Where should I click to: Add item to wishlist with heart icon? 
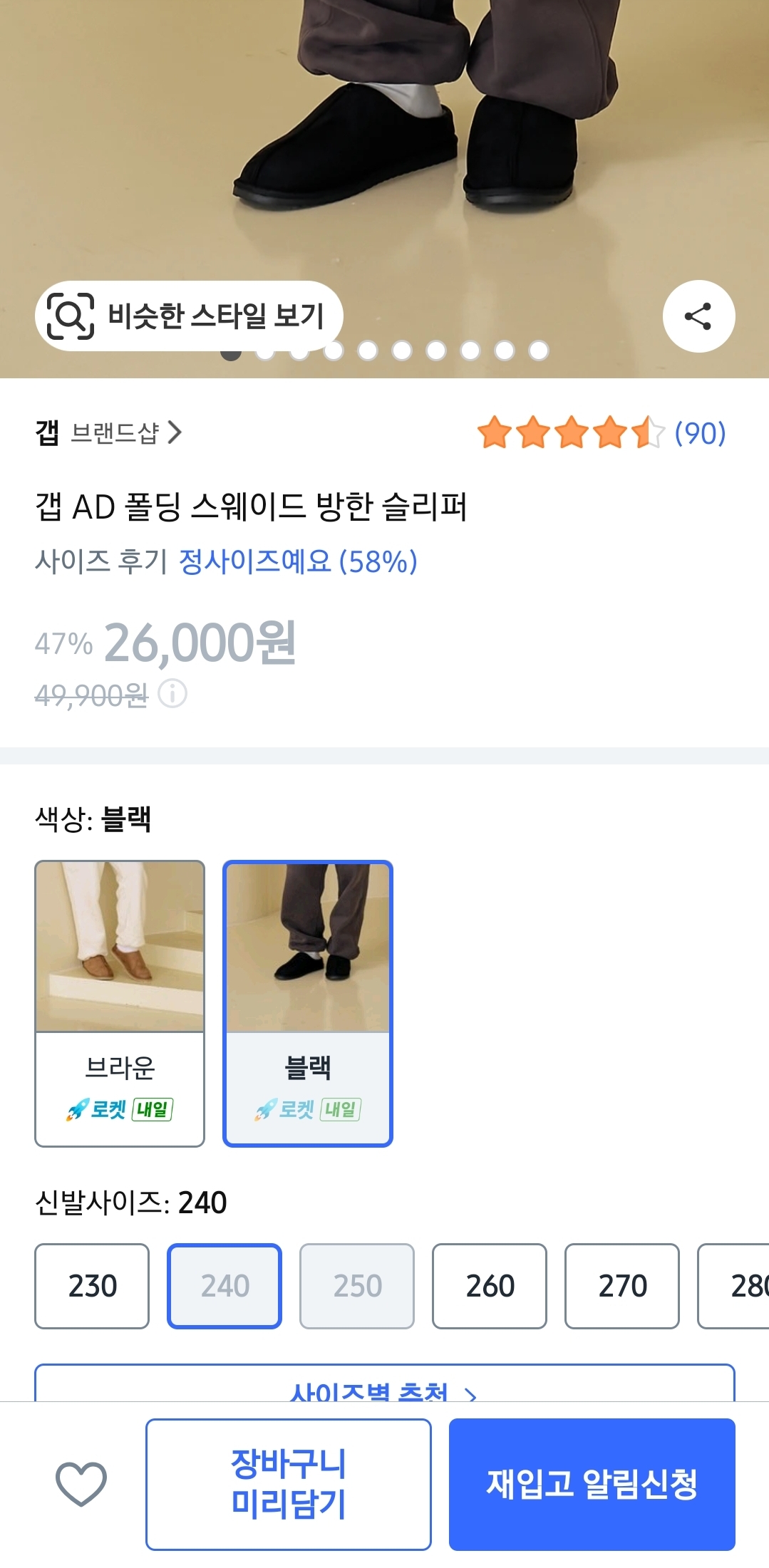[81, 1484]
